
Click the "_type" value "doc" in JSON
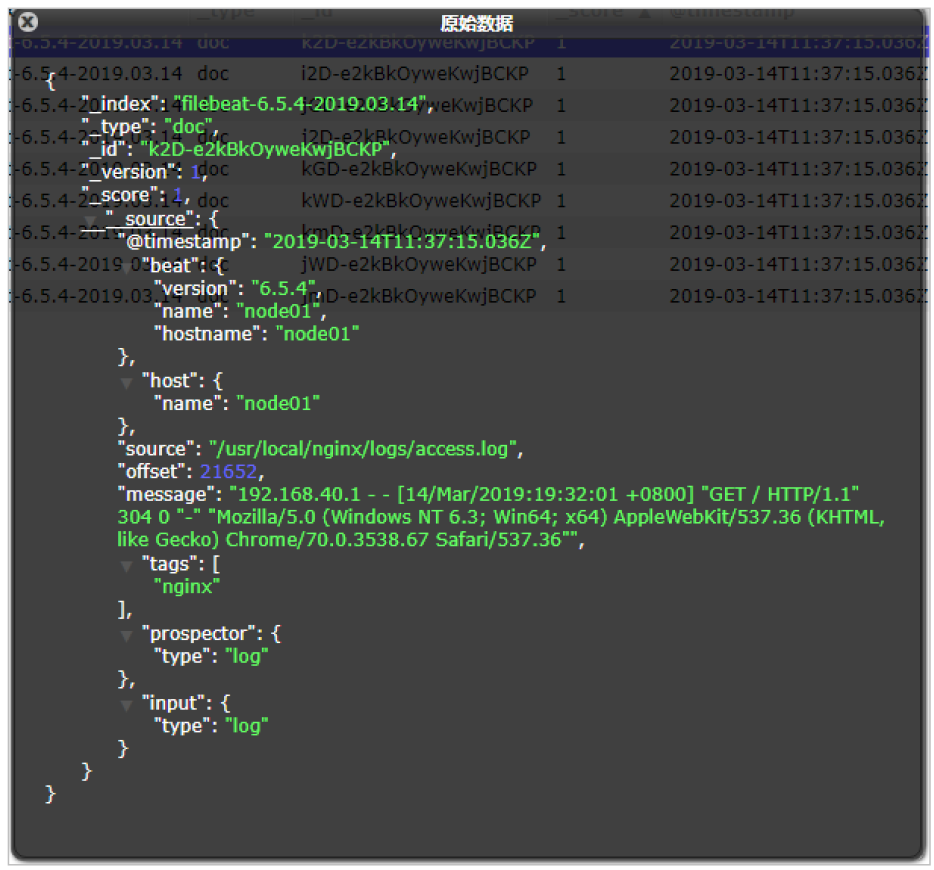[188, 126]
